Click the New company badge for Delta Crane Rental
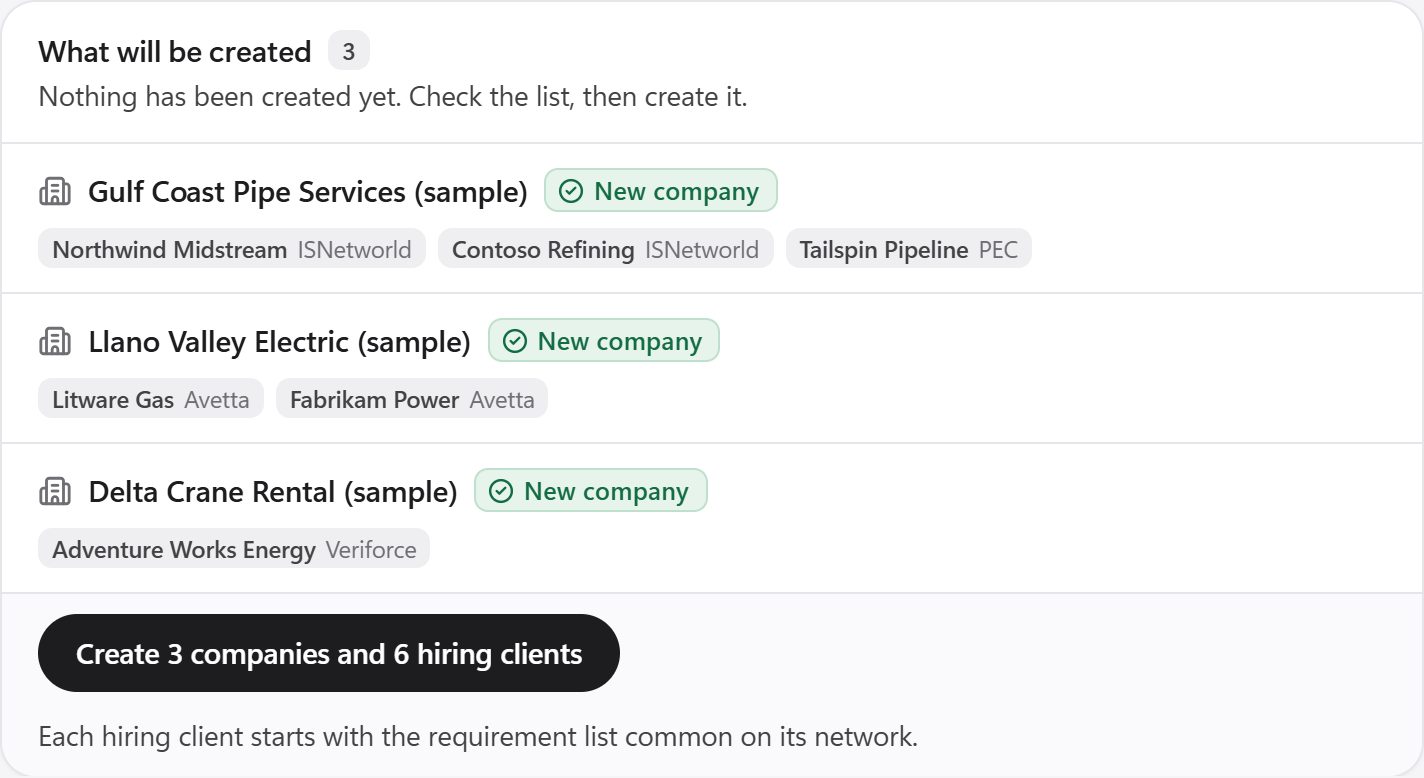This screenshot has width=1424, height=778. coord(591,491)
